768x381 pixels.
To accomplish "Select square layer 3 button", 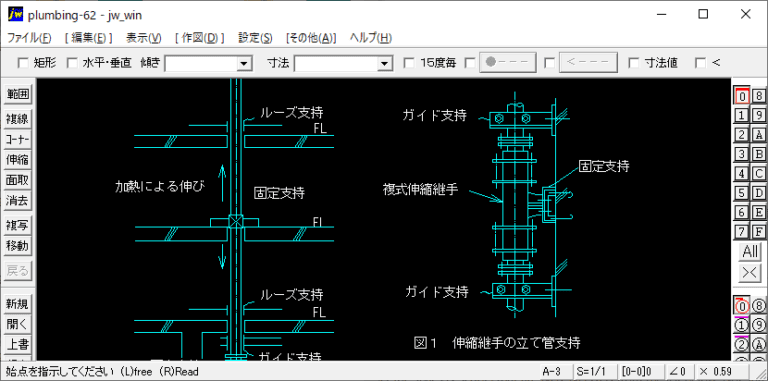I will tap(742, 154).
